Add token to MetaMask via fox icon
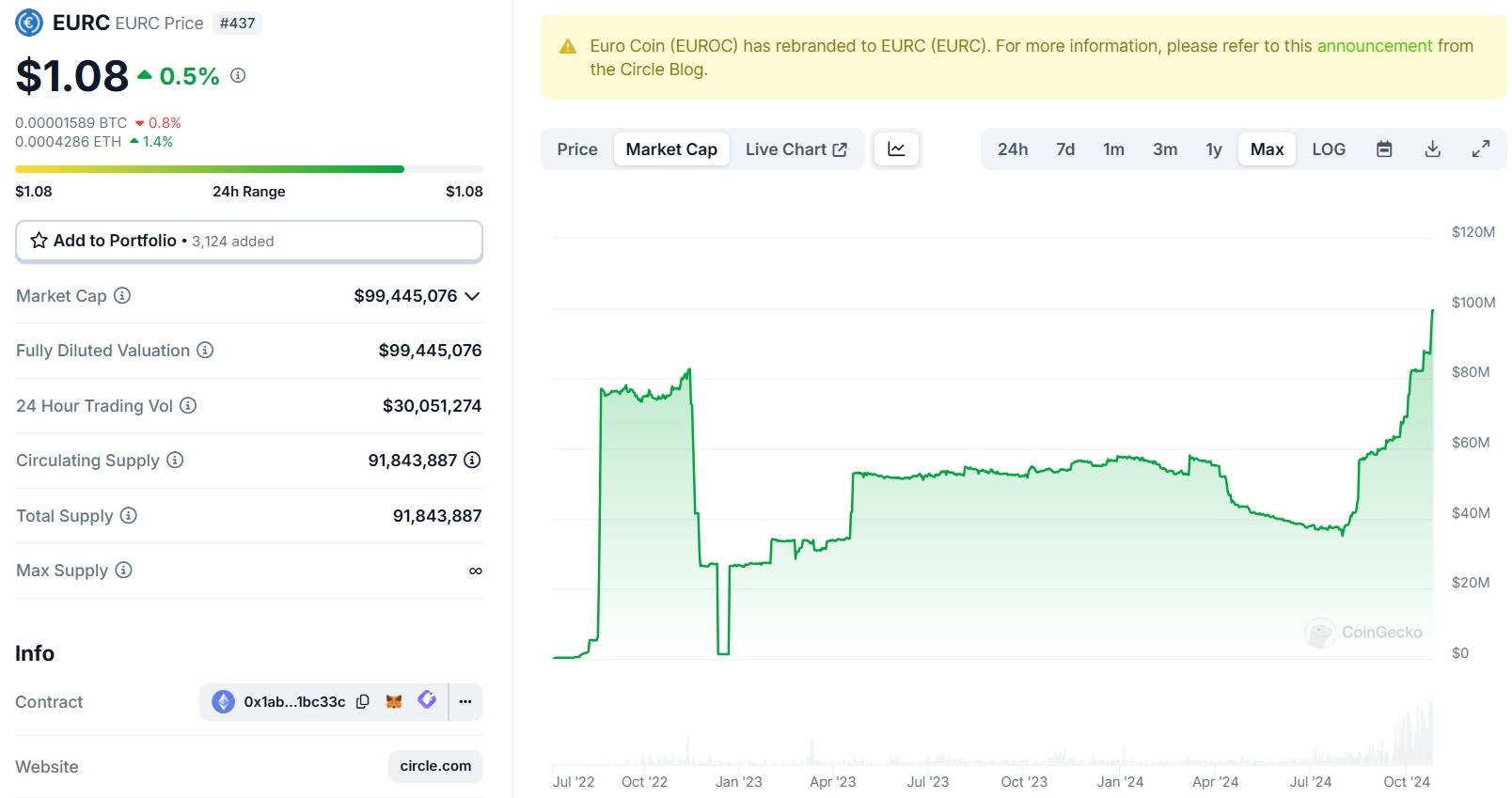 394,701
